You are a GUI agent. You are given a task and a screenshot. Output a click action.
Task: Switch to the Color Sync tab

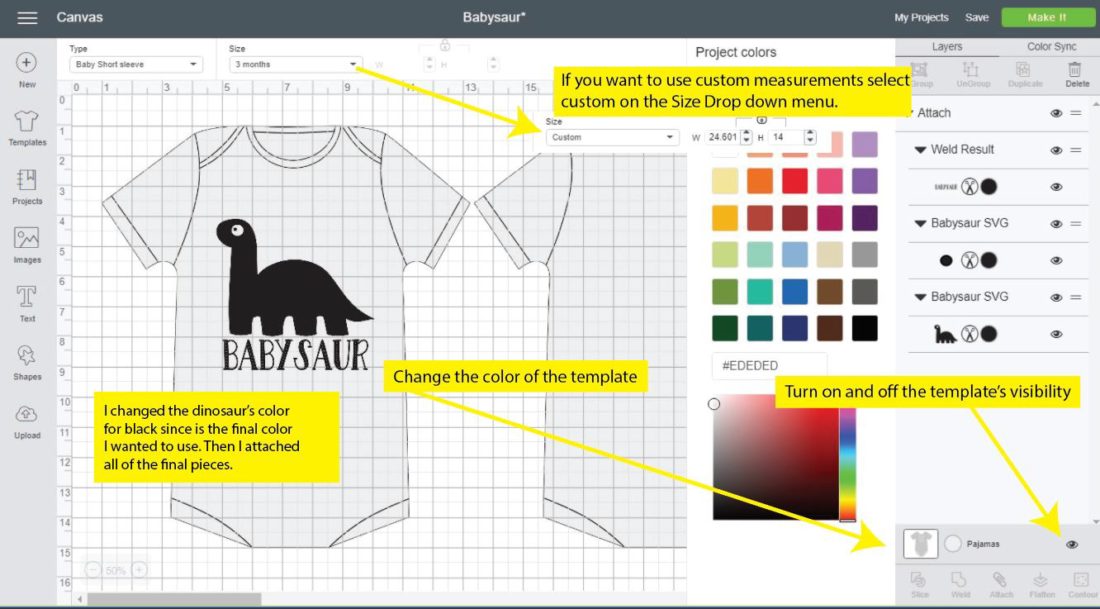click(x=1051, y=47)
